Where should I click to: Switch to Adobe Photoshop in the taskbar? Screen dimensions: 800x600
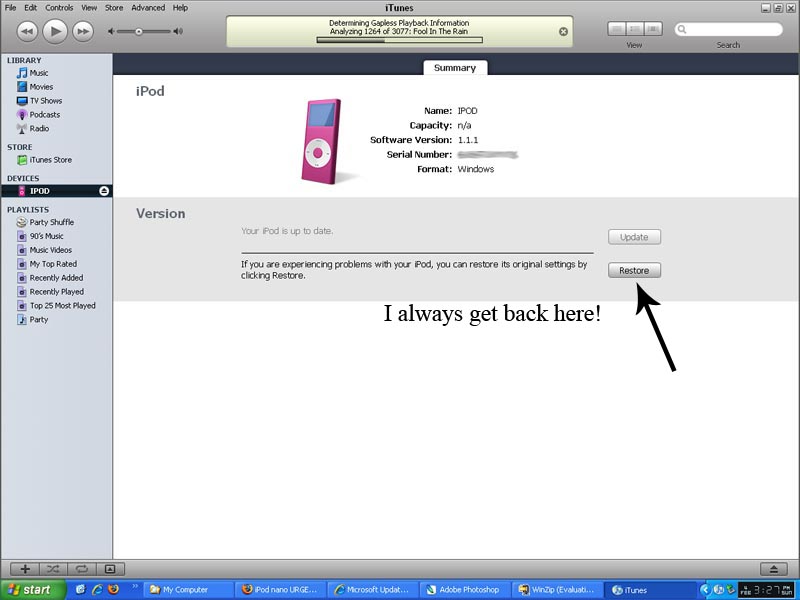(463, 589)
